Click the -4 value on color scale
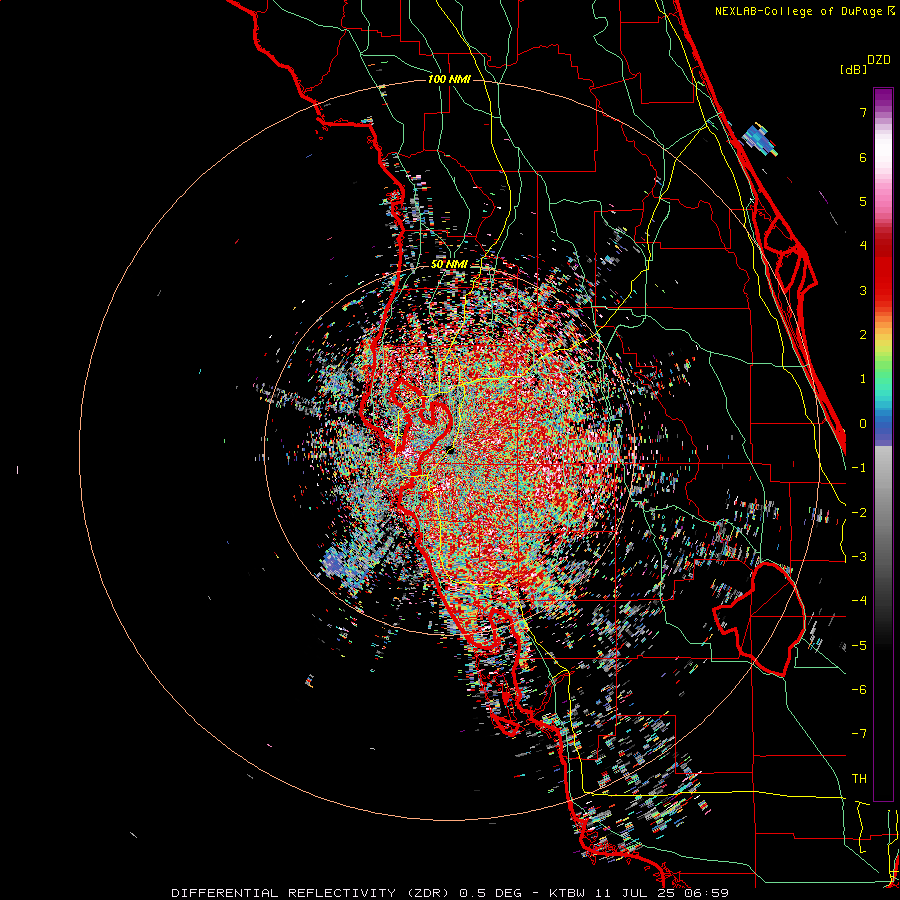Viewport: 900px width, 900px height. point(859,601)
